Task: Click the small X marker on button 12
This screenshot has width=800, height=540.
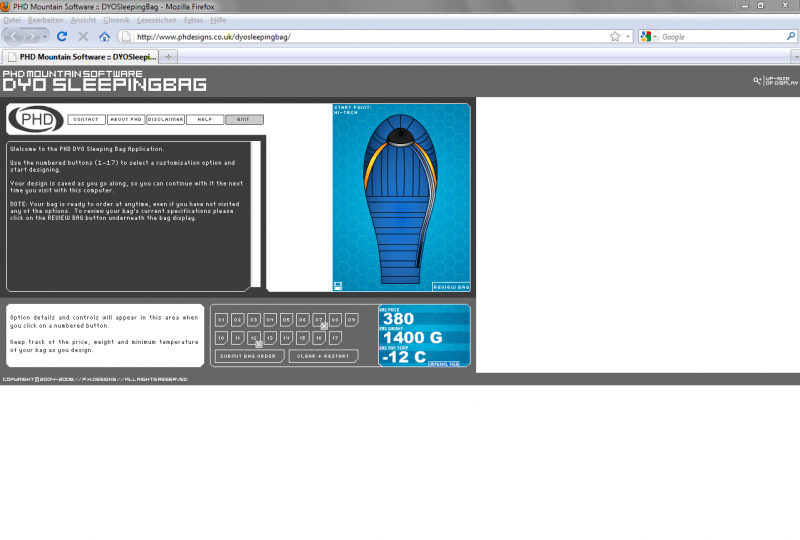Action: click(259, 345)
